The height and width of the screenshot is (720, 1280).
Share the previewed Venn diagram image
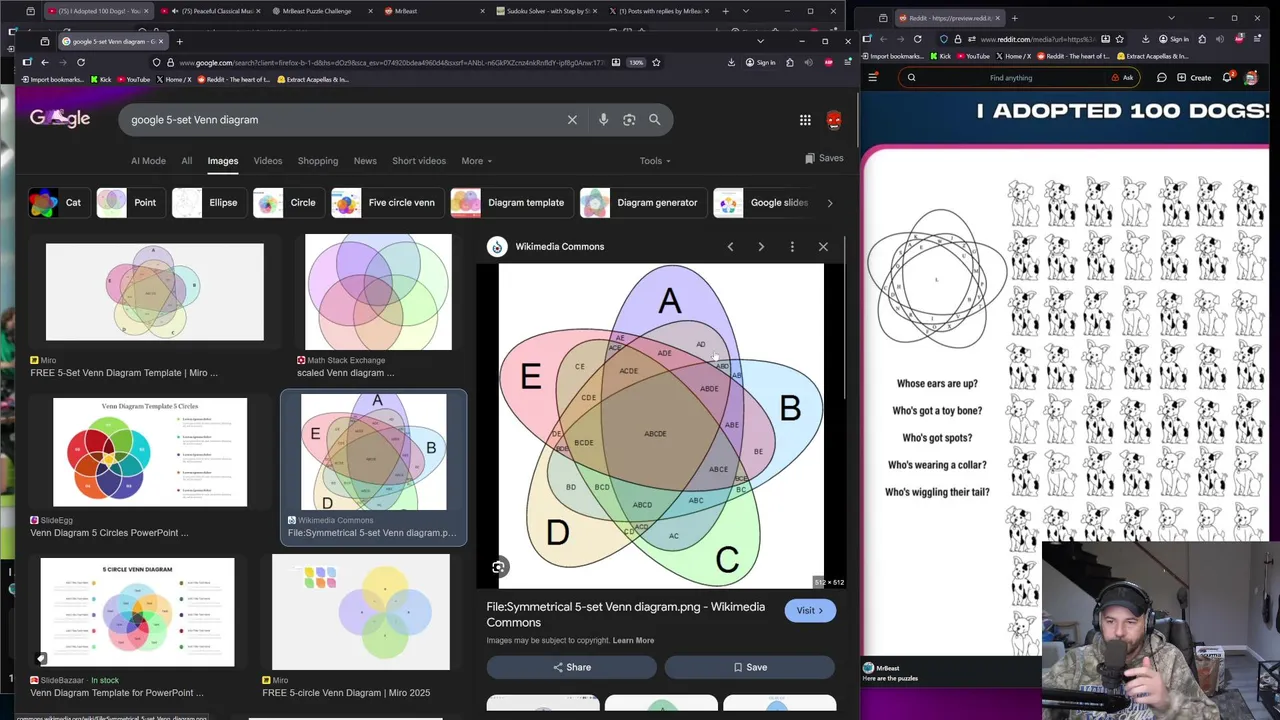(x=571, y=667)
